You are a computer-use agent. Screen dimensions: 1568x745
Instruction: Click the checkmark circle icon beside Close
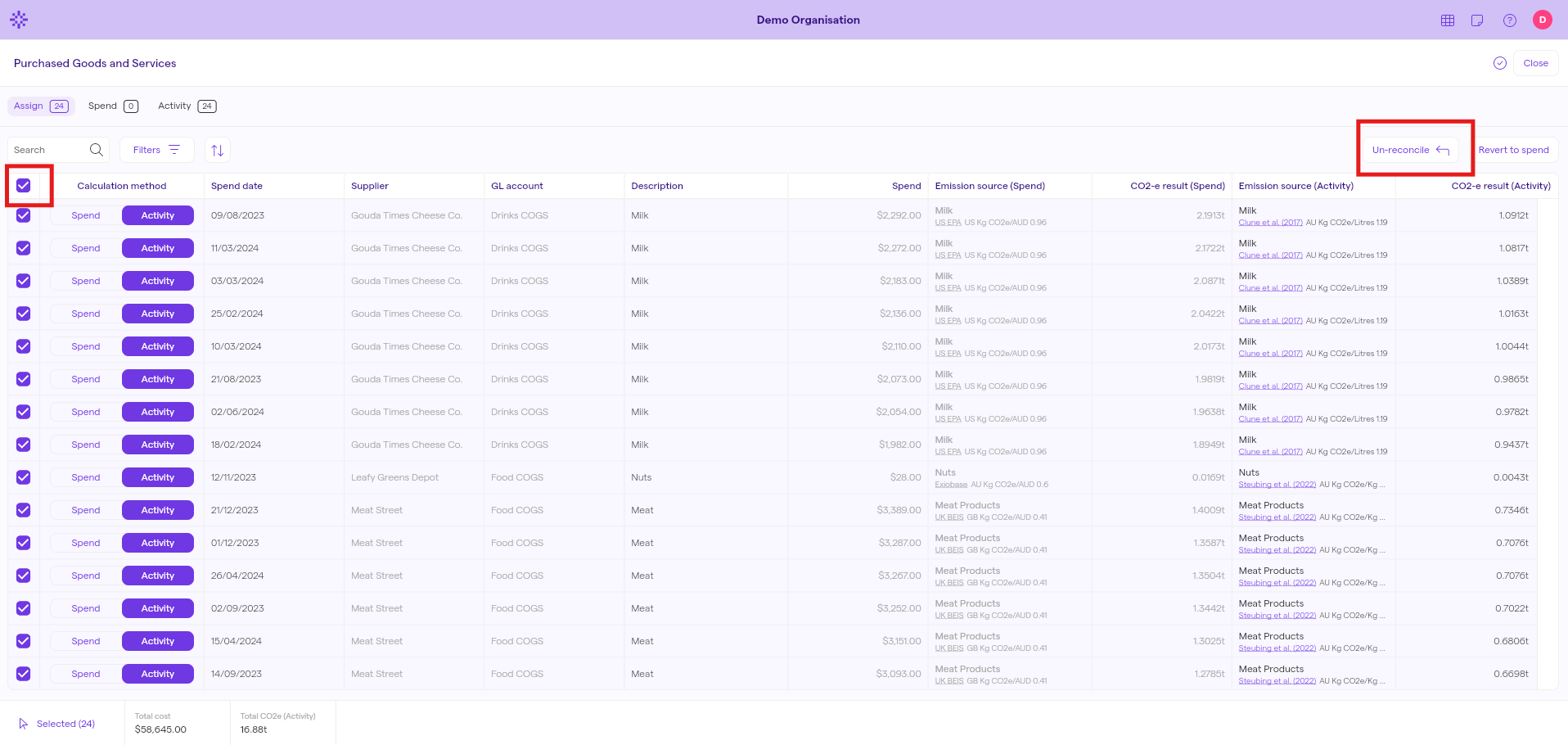pos(1500,63)
